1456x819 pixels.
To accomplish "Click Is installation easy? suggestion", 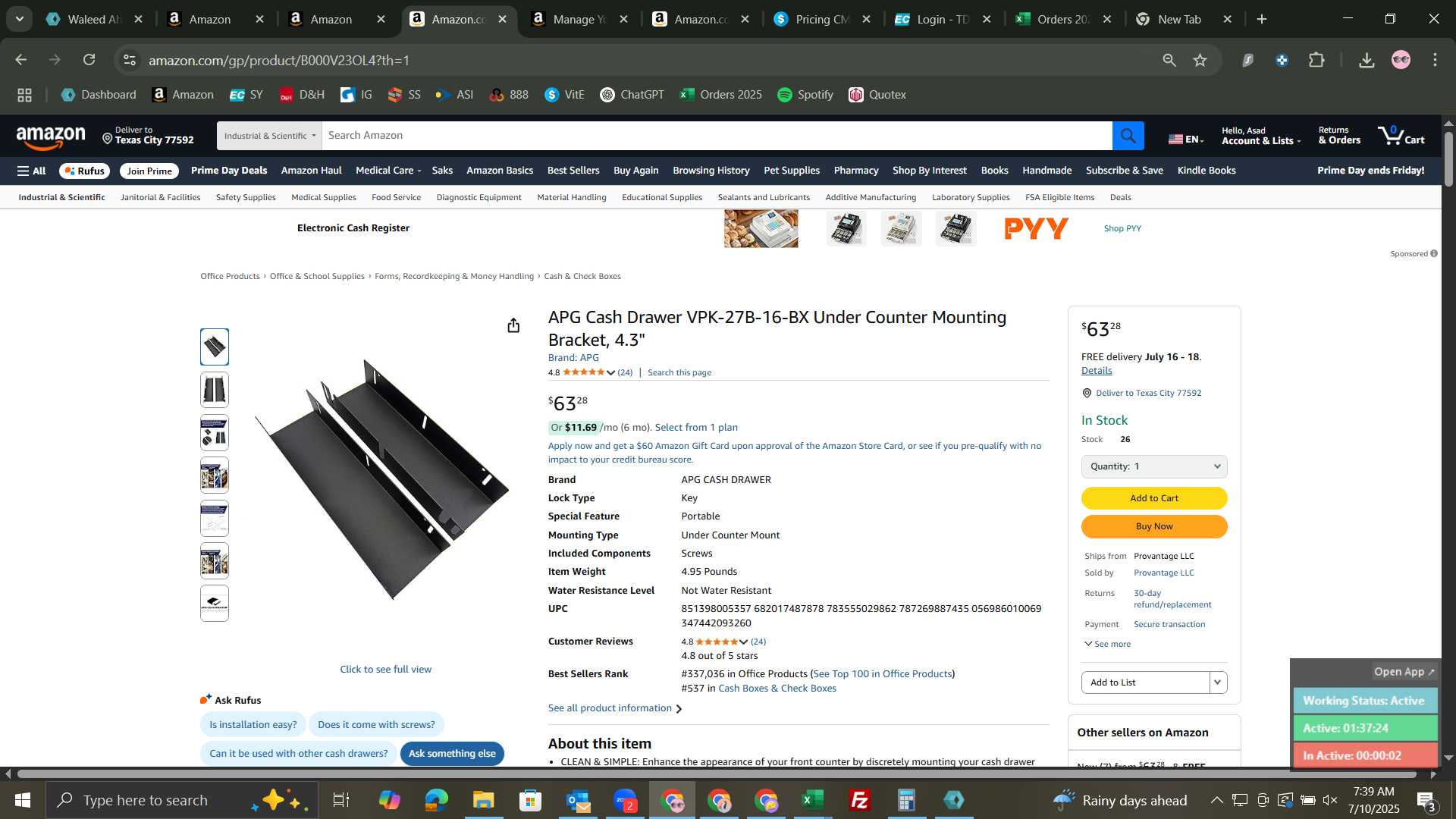I will click(x=253, y=725).
